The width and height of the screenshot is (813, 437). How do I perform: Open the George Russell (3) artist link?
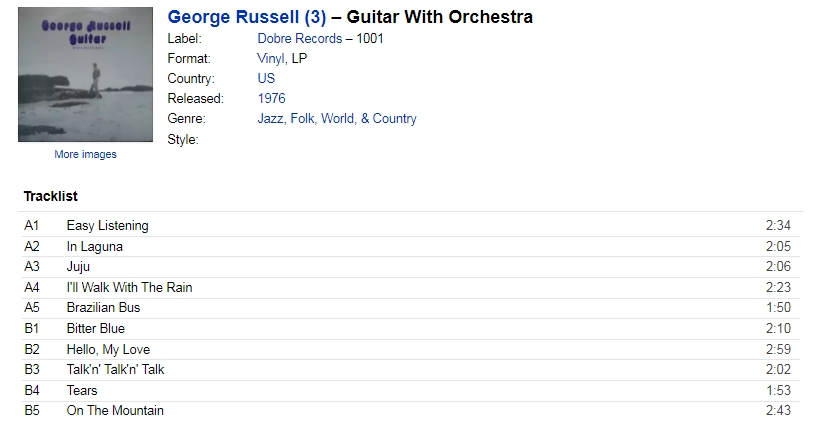(247, 17)
